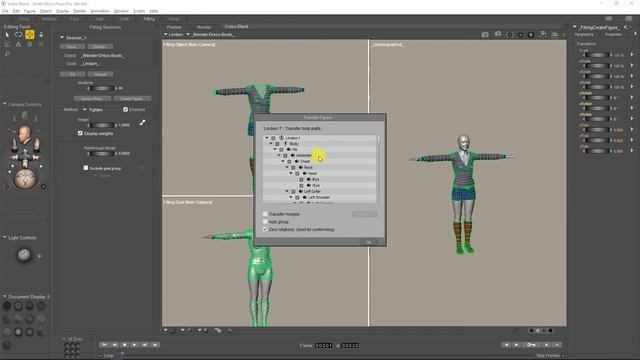Adjust the Passthrough Margin dial slider
This screenshot has width=640, height=360.
(x=101, y=153)
